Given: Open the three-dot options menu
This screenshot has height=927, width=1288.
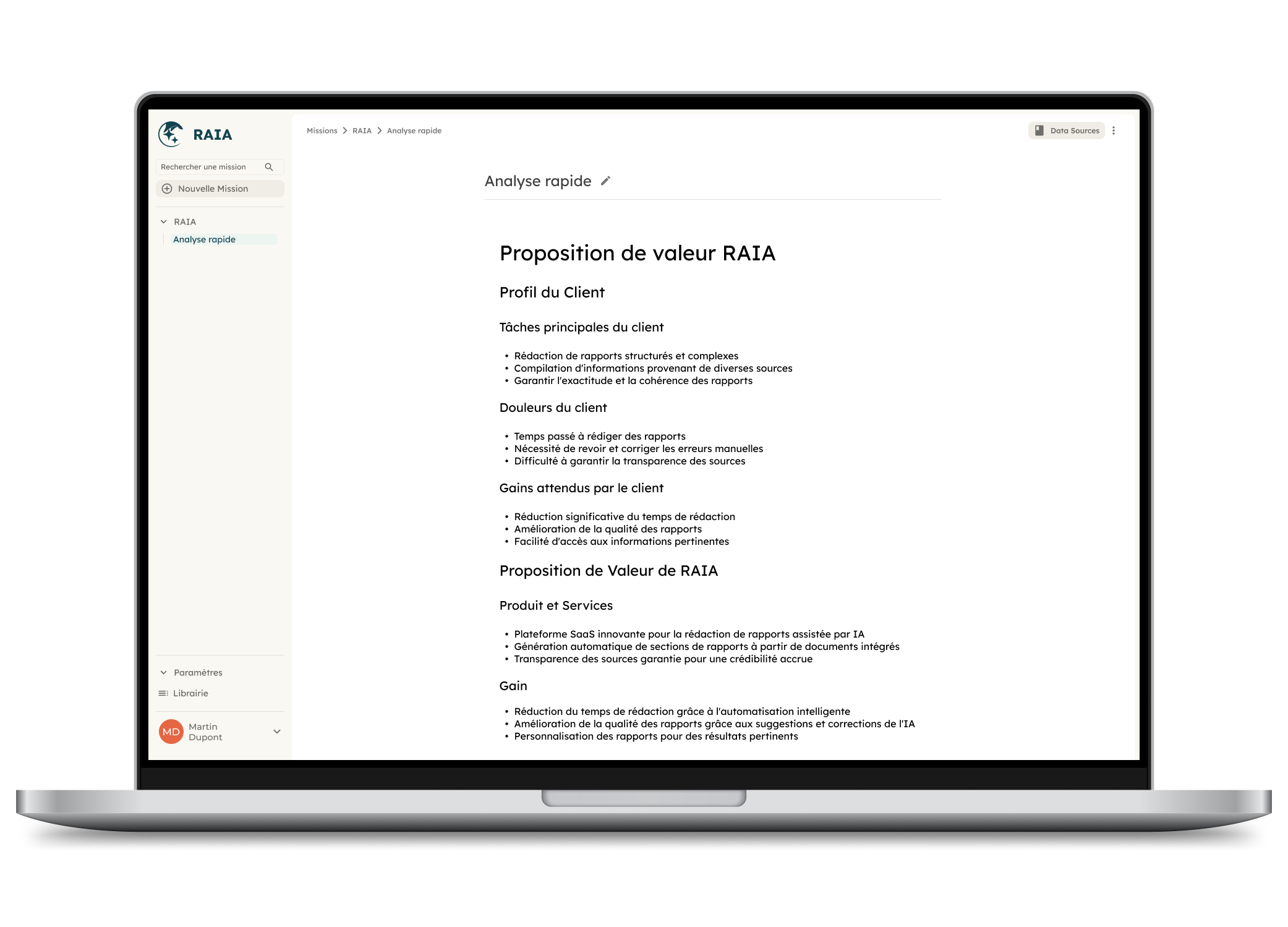Looking at the screenshot, I should click(x=1114, y=130).
